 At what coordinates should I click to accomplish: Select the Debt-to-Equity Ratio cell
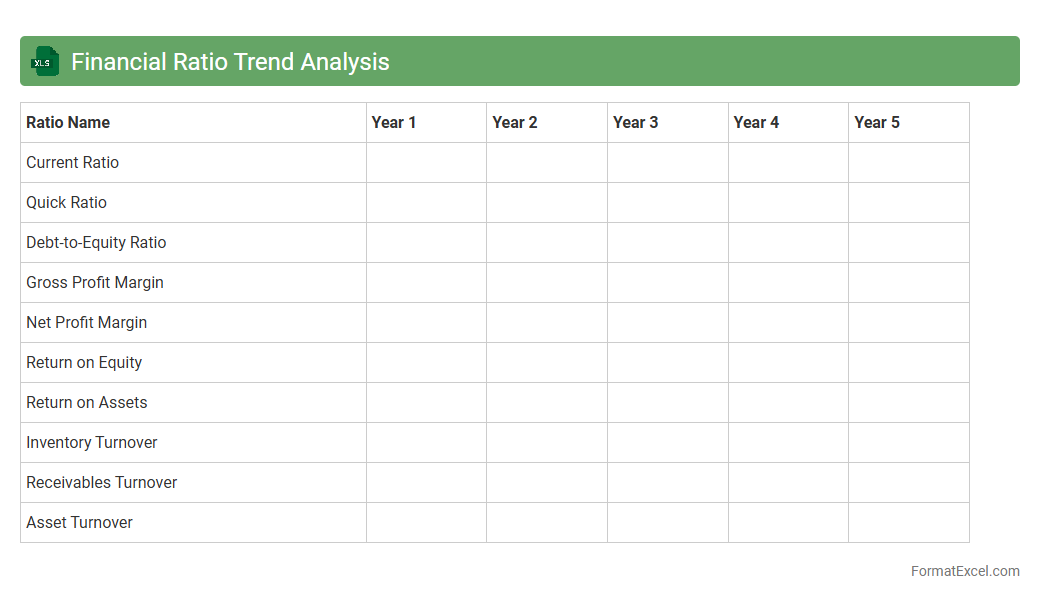pyautogui.click(x=96, y=242)
